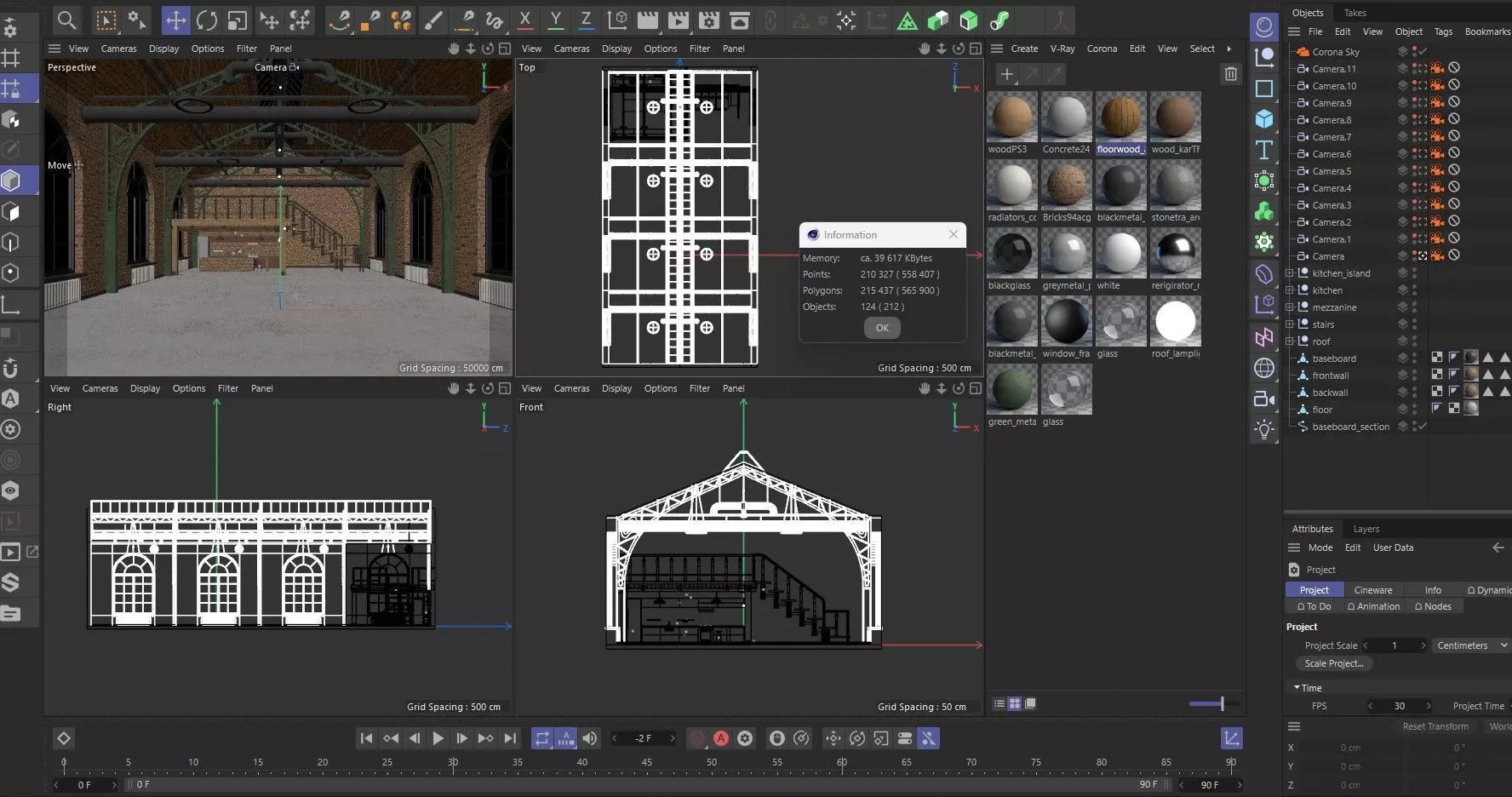Expand the mezzanine object group
This screenshot has height=797, width=1512.
(1289, 307)
